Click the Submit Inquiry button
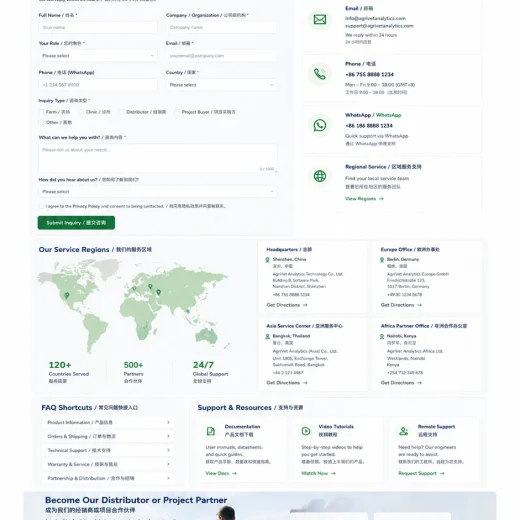Image resolution: width=520 pixels, height=520 pixels. 76,223
